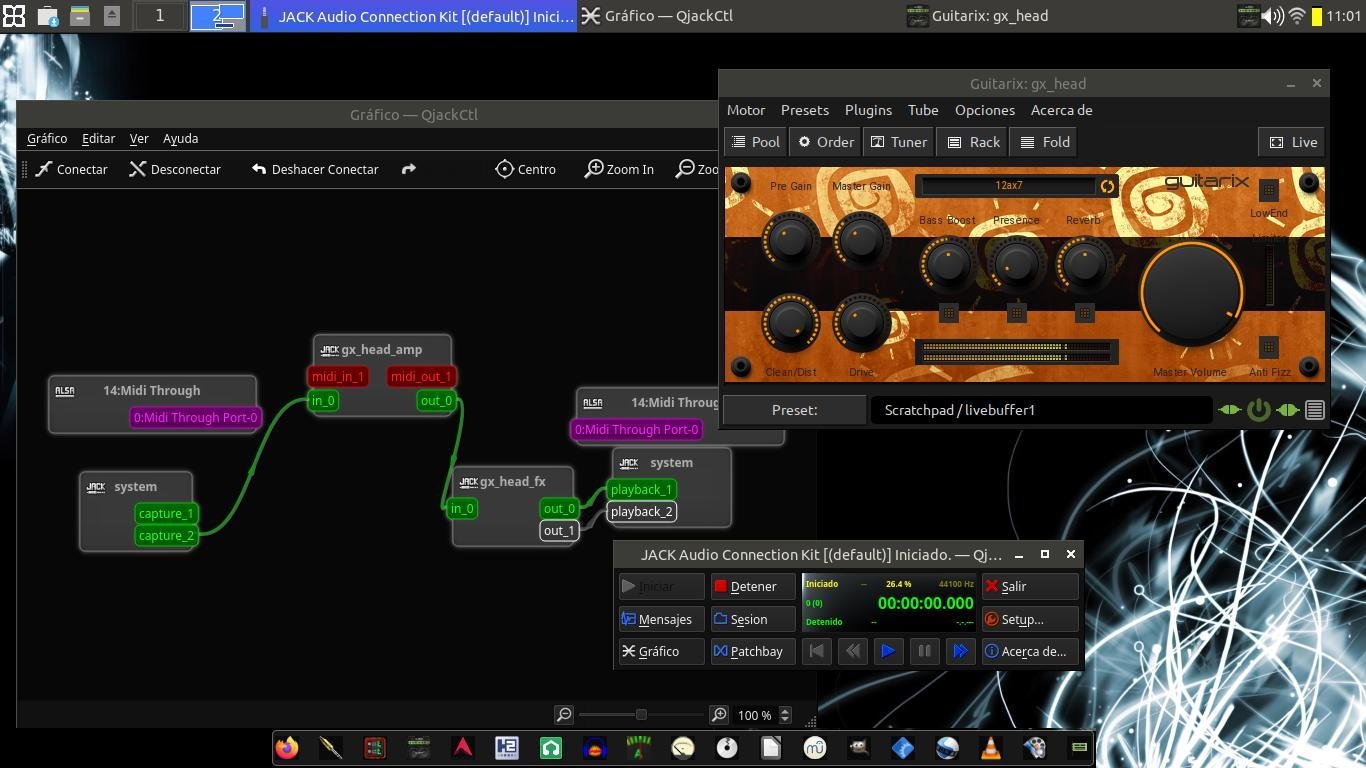Viewport: 1366px width, 768px height.
Task: Click the tube refresh icon next to 12ax7
Action: [1107, 186]
